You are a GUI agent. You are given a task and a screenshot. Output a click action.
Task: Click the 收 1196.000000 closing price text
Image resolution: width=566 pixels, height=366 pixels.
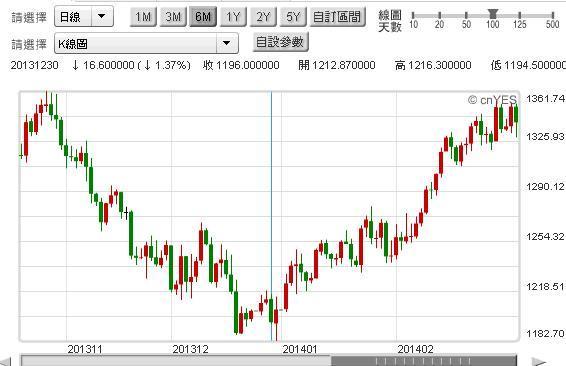pos(241,65)
